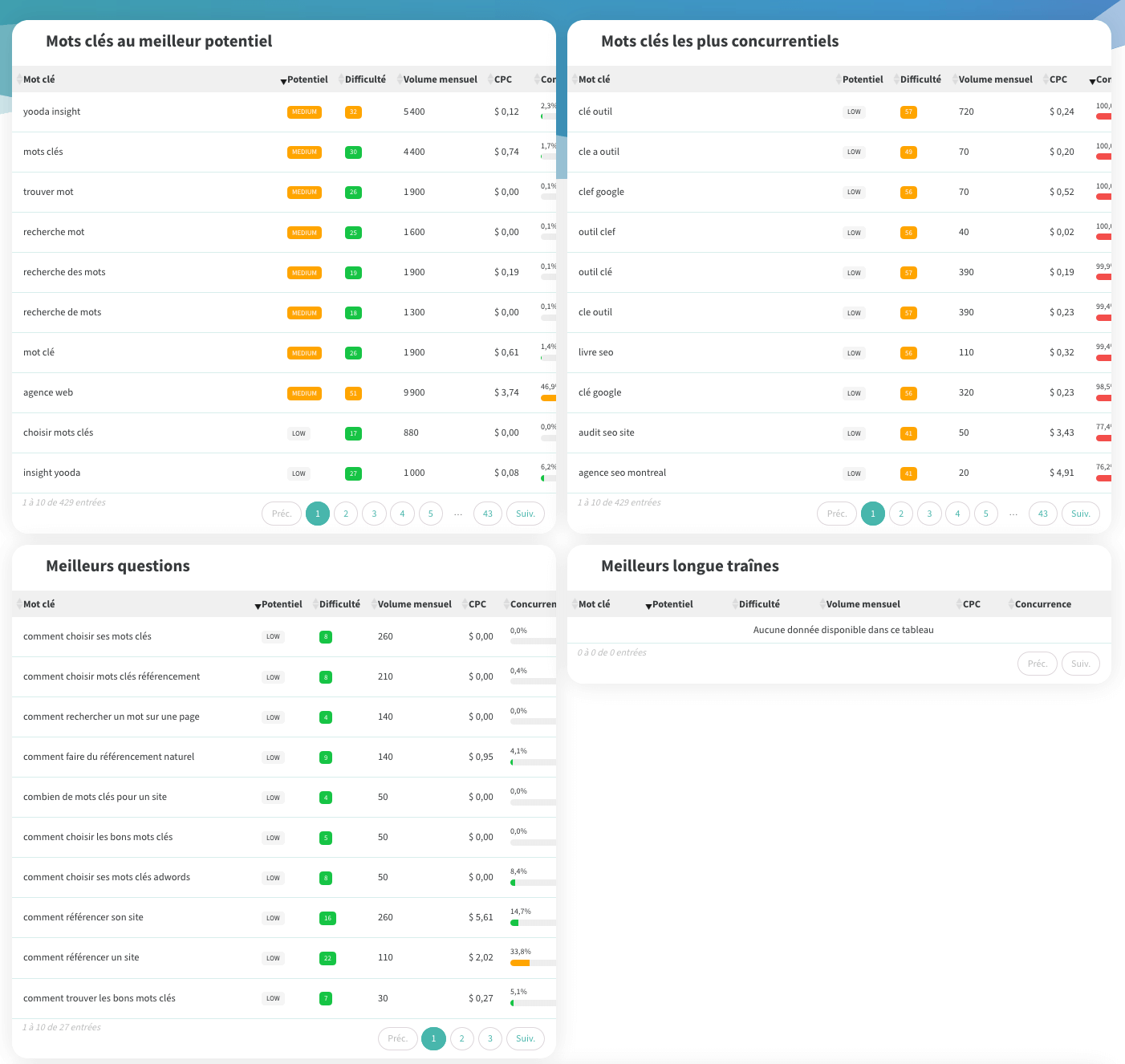This screenshot has width=1125, height=1064.
Task: Select the keyword 'recherche des mots'
Action: (x=64, y=272)
